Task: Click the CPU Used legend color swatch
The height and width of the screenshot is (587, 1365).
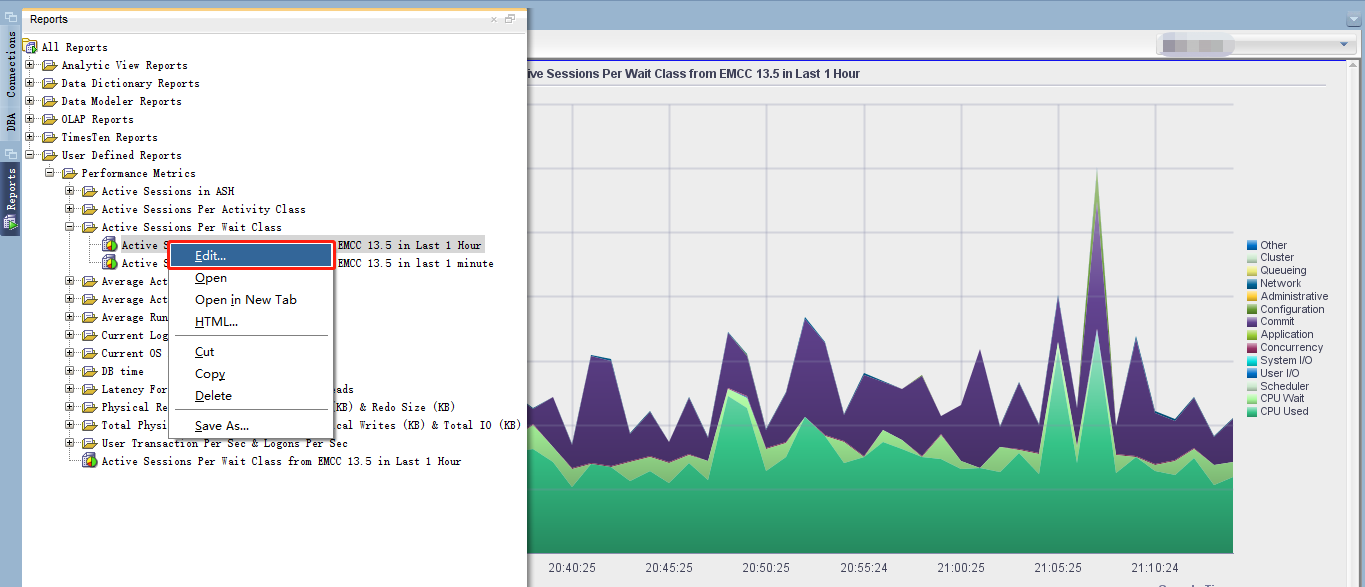Action: point(1252,411)
